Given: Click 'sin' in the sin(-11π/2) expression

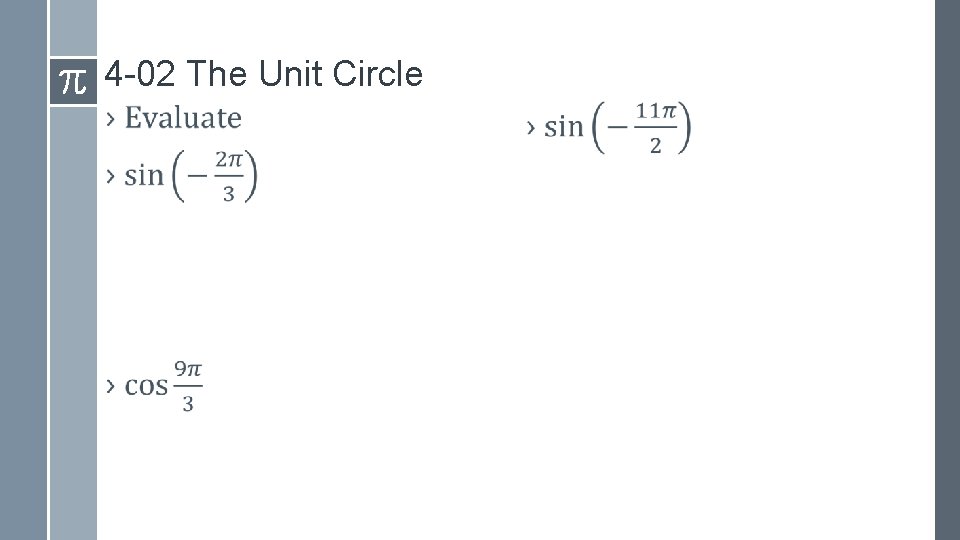Looking at the screenshot, I should 563,127.
